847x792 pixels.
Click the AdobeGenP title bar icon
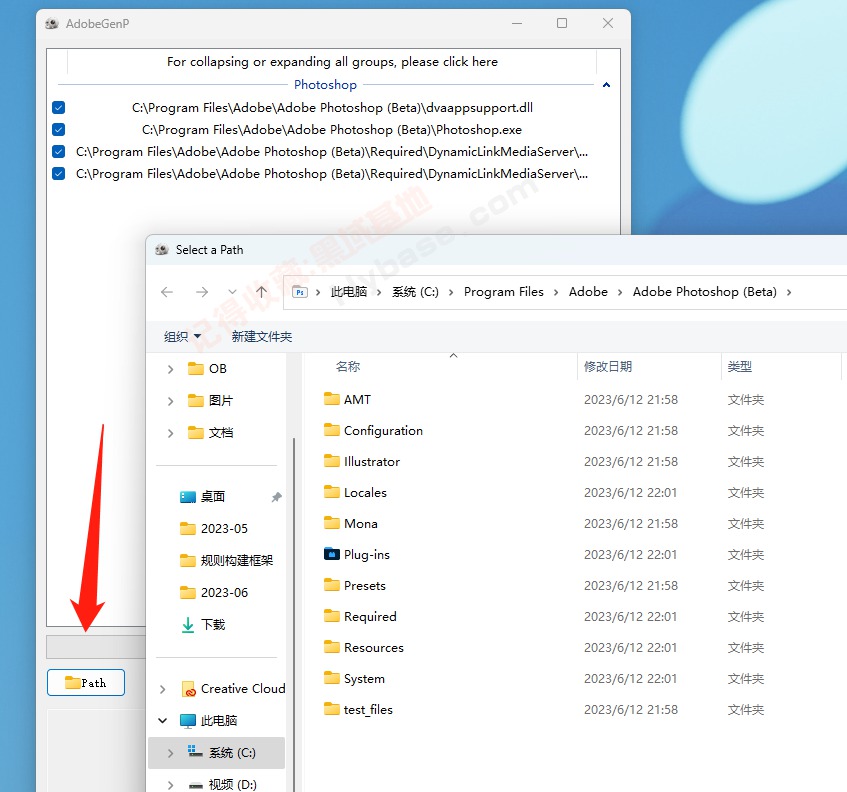(x=52, y=24)
